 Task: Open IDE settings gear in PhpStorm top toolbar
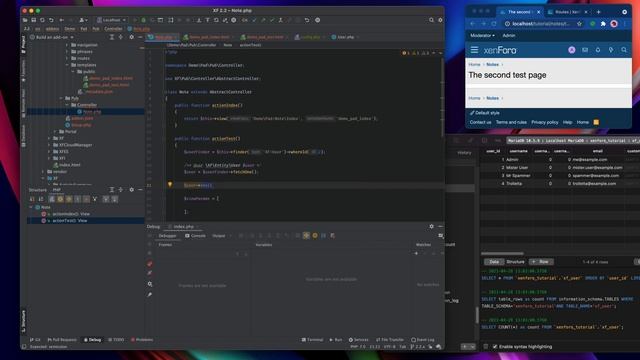440,20
